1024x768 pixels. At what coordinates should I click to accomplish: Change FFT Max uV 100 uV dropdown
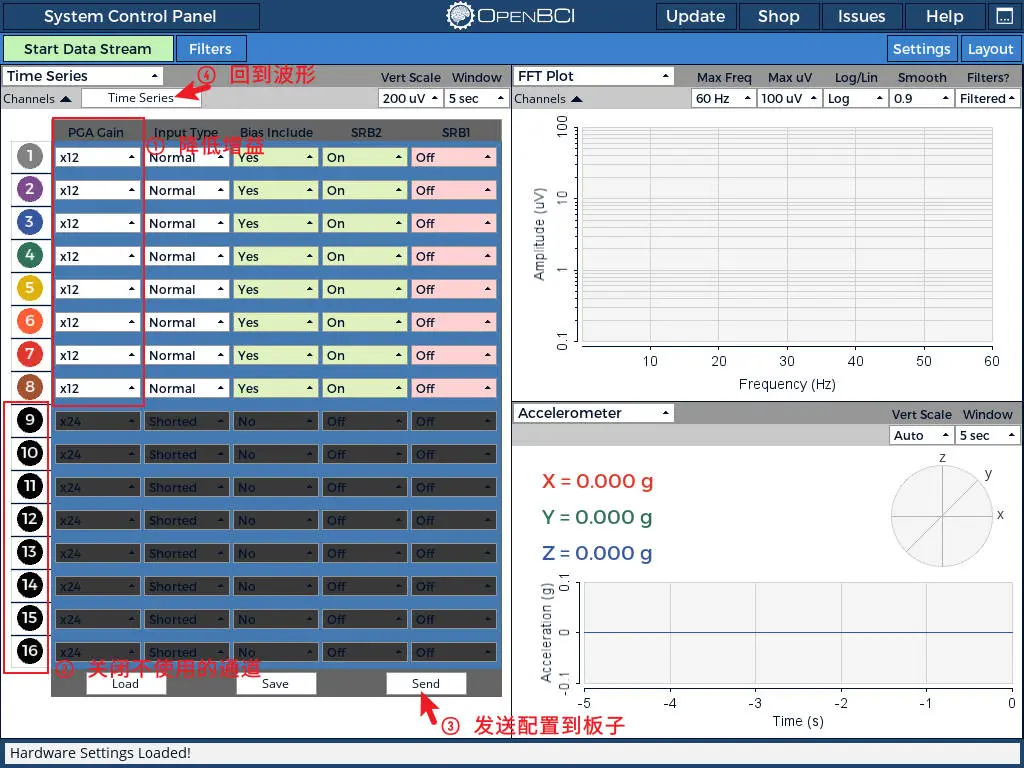[x=789, y=99]
